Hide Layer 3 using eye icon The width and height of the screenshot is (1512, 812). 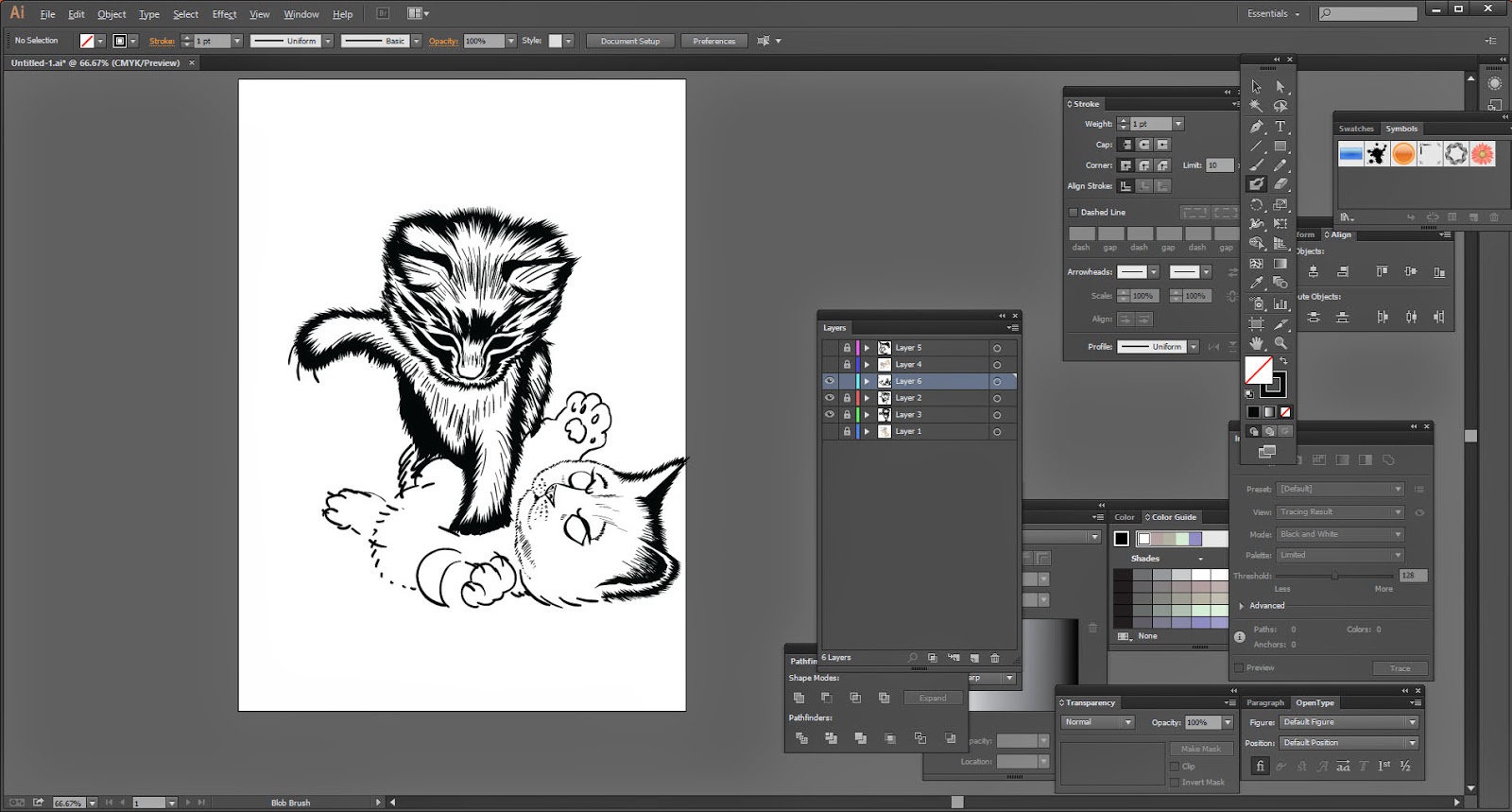pos(830,414)
